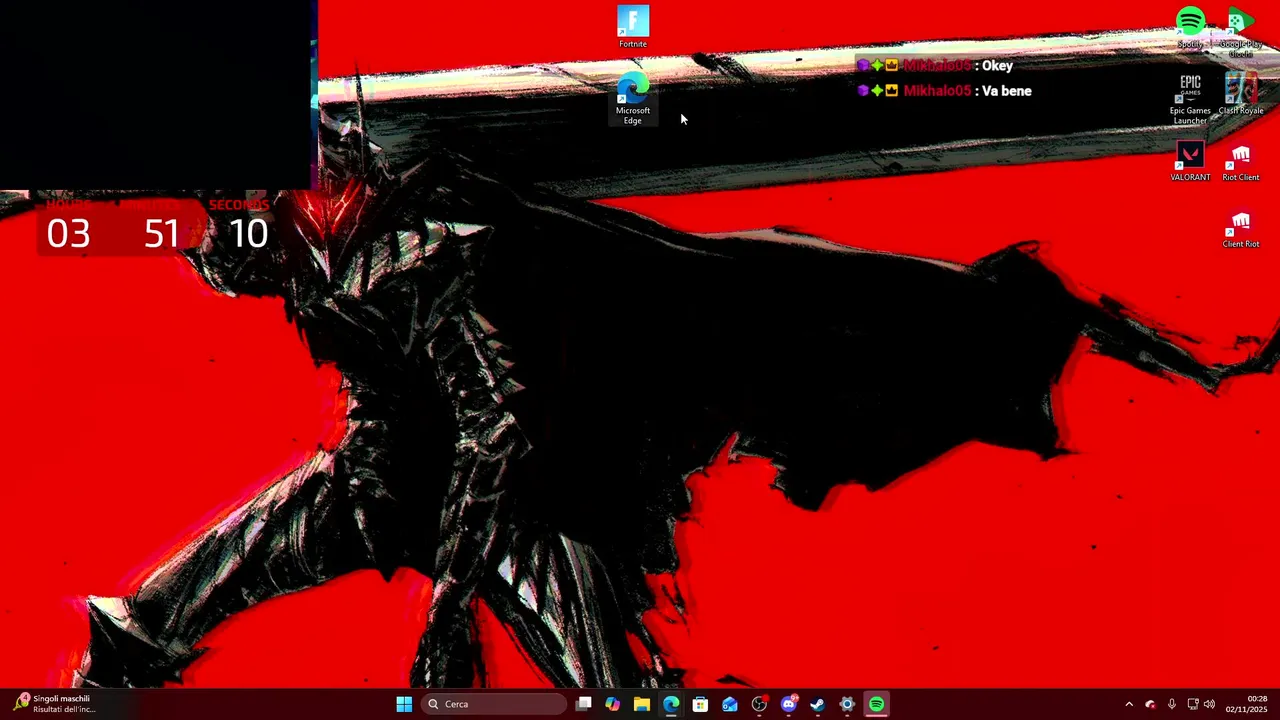Open Task View from the taskbar
Image resolution: width=1280 pixels, height=720 pixels.
(x=584, y=704)
